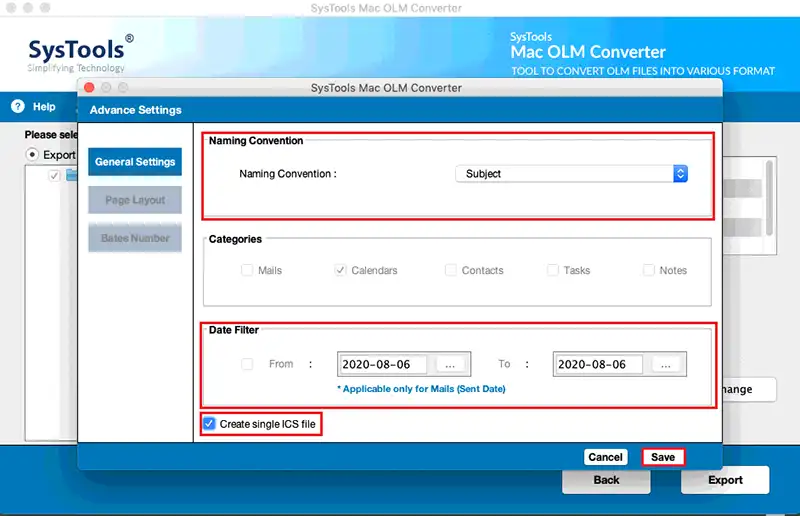Viewport: 800px width, 516px height.
Task: Toggle the Notes category checkbox
Action: point(648,270)
